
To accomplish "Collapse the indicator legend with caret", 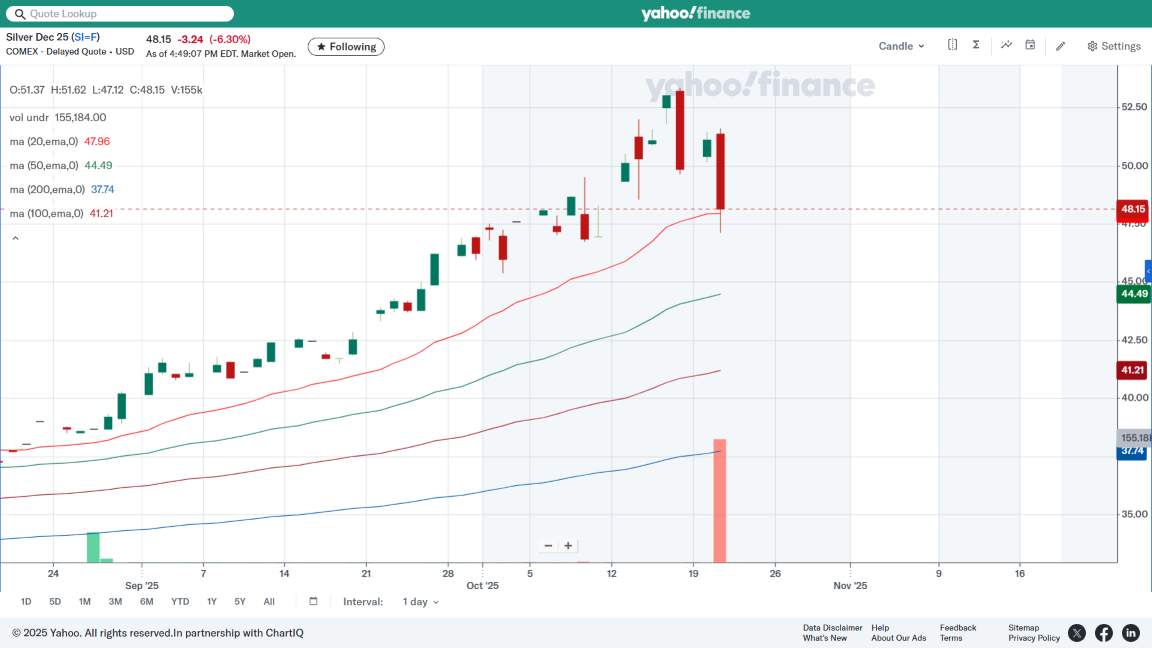I will [15, 238].
